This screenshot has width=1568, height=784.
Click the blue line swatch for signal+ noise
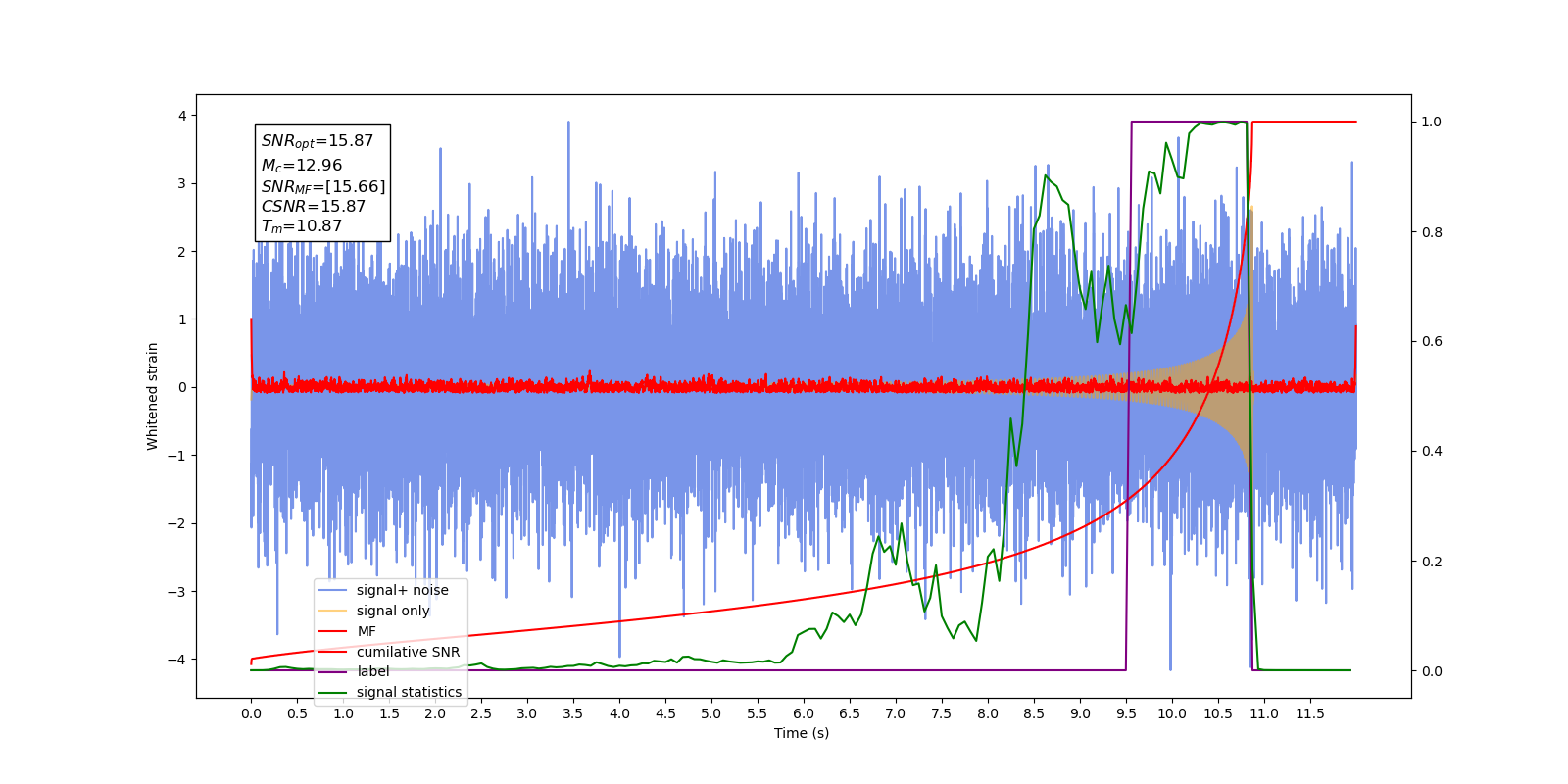(x=333, y=590)
